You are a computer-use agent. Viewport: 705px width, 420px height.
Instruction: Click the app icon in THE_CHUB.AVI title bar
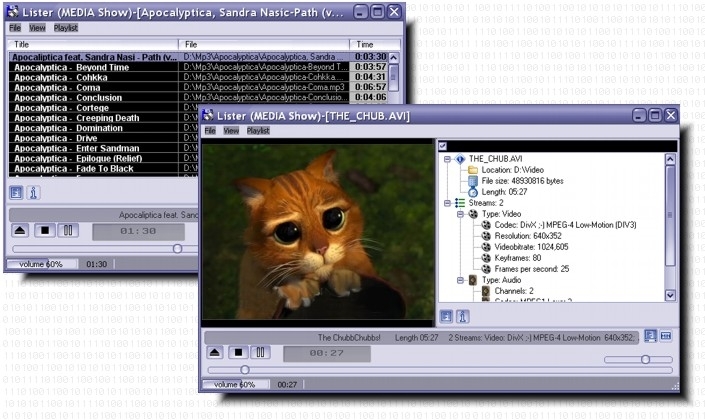(x=208, y=116)
